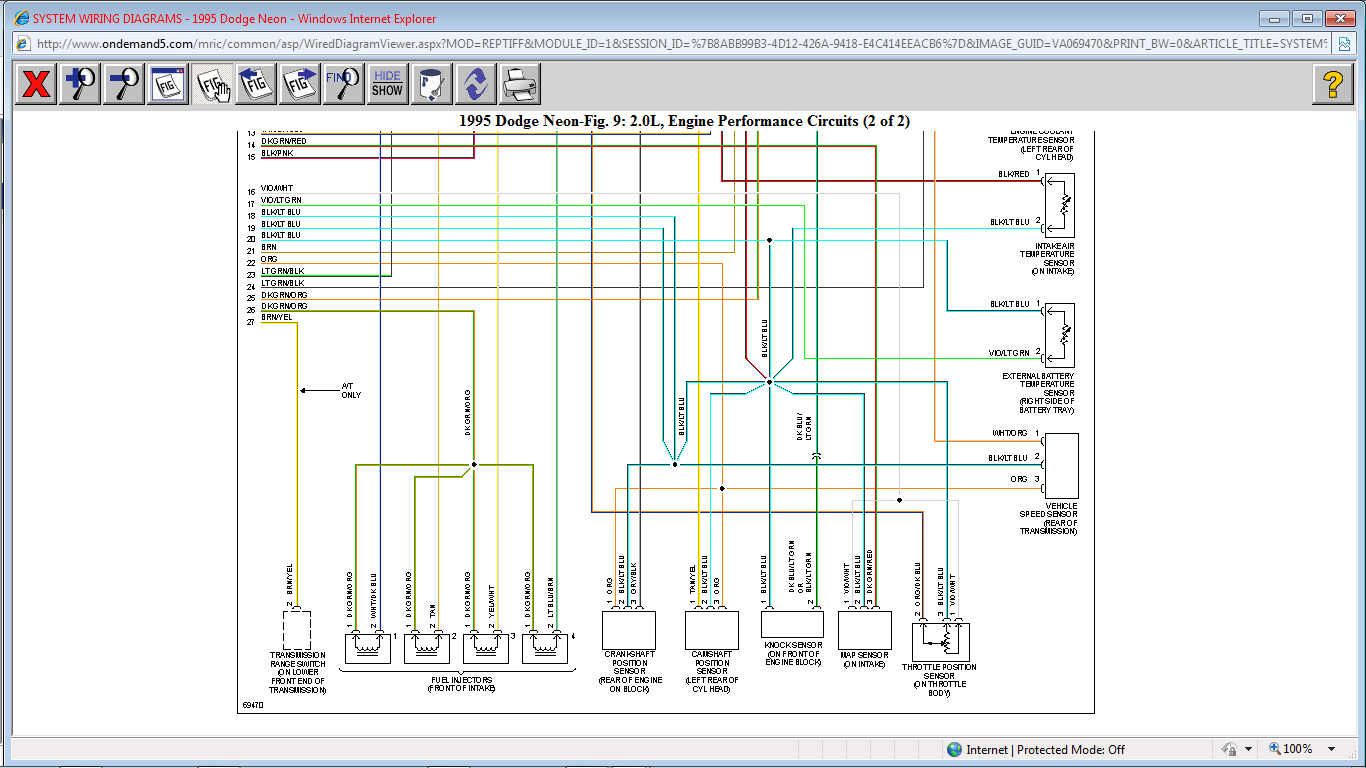Select the FIG hand pan tool
This screenshot has height=768, width=1366.
coord(212,84)
